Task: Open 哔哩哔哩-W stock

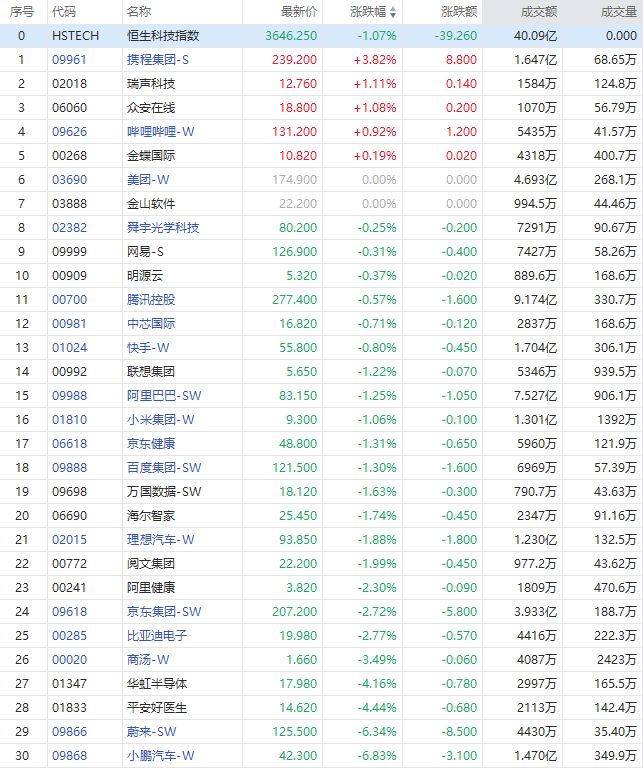Action: pyautogui.click(x=161, y=132)
